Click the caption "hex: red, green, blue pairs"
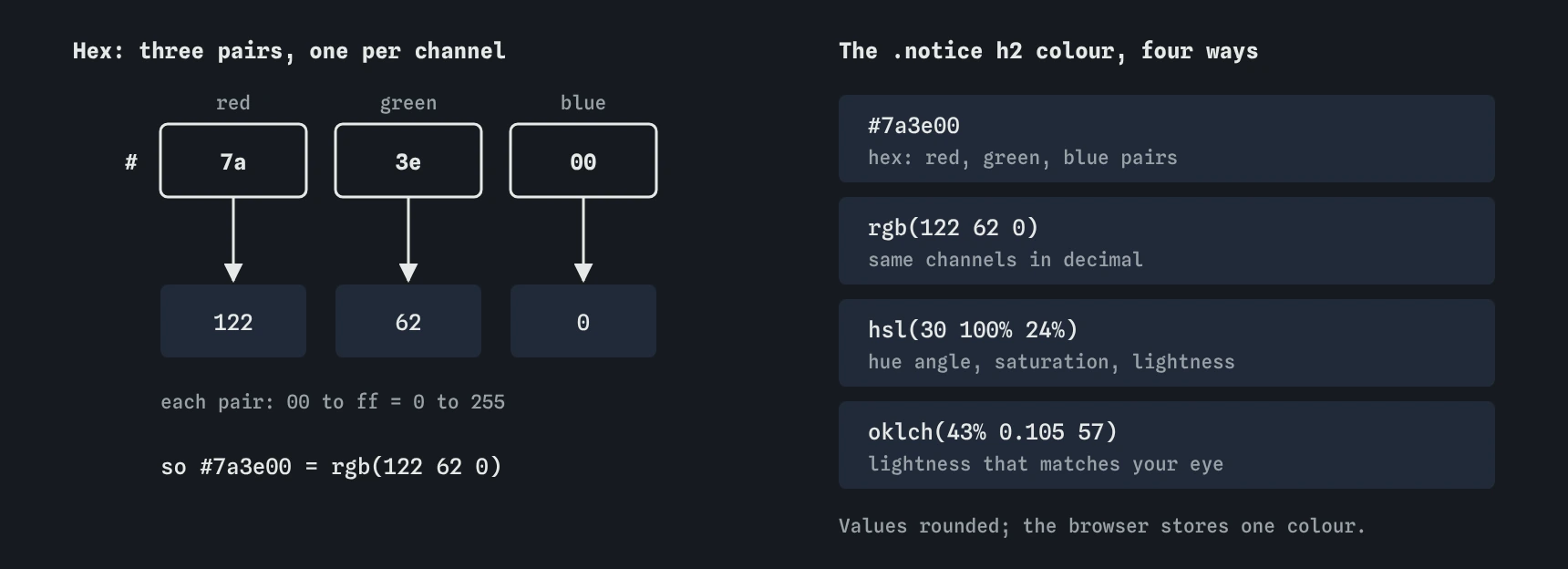The image size is (1568, 569). click(x=1023, y=158)
